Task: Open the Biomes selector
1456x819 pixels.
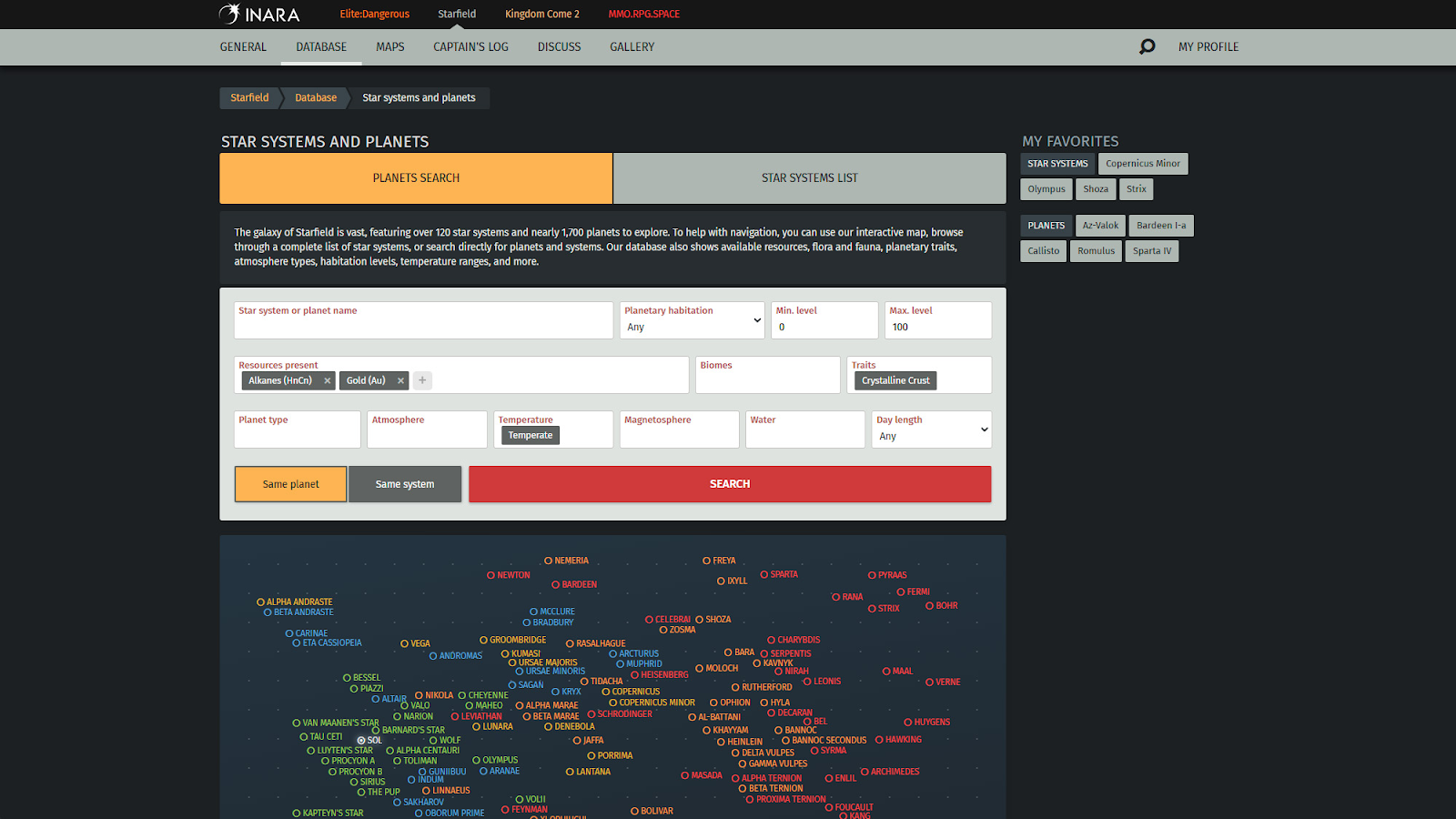Action: (x=768, y=375)
